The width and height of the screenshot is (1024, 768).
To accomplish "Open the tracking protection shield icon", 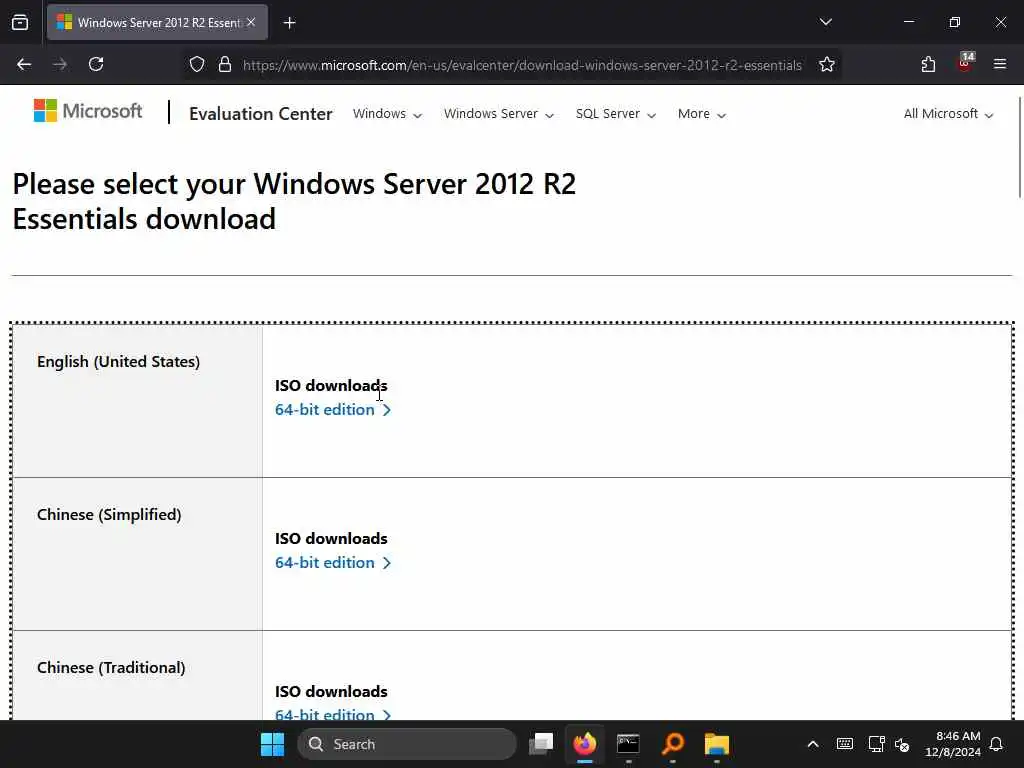I will (x=197, y=64).
